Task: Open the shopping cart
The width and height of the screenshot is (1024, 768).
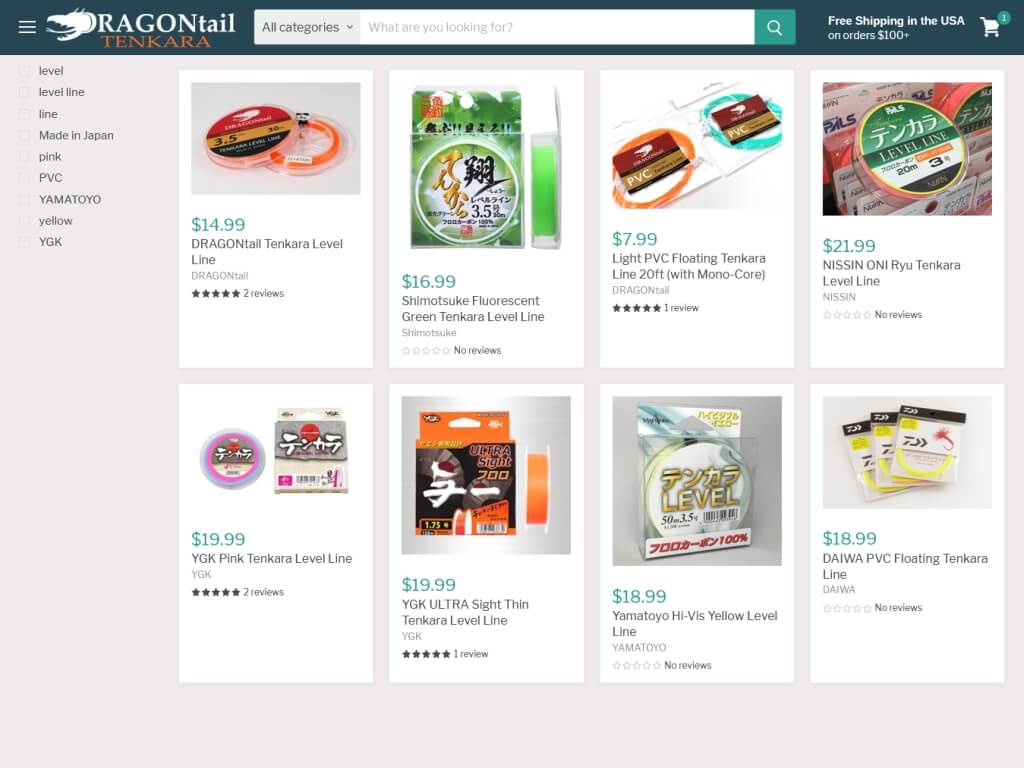Action: (x=990, y=27)
